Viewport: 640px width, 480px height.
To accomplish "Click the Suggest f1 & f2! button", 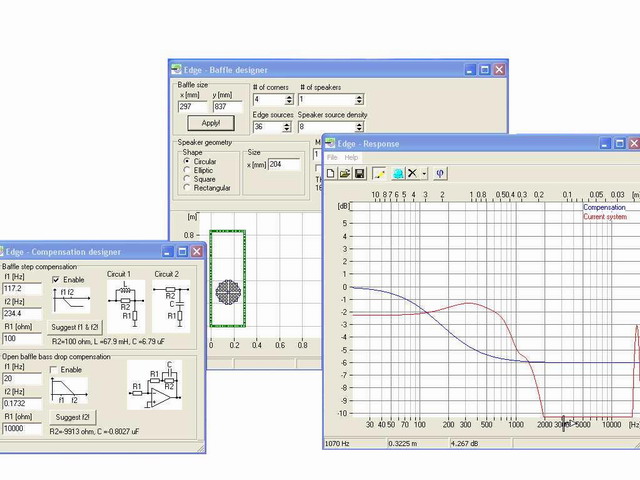I will [x=75, y=327].
